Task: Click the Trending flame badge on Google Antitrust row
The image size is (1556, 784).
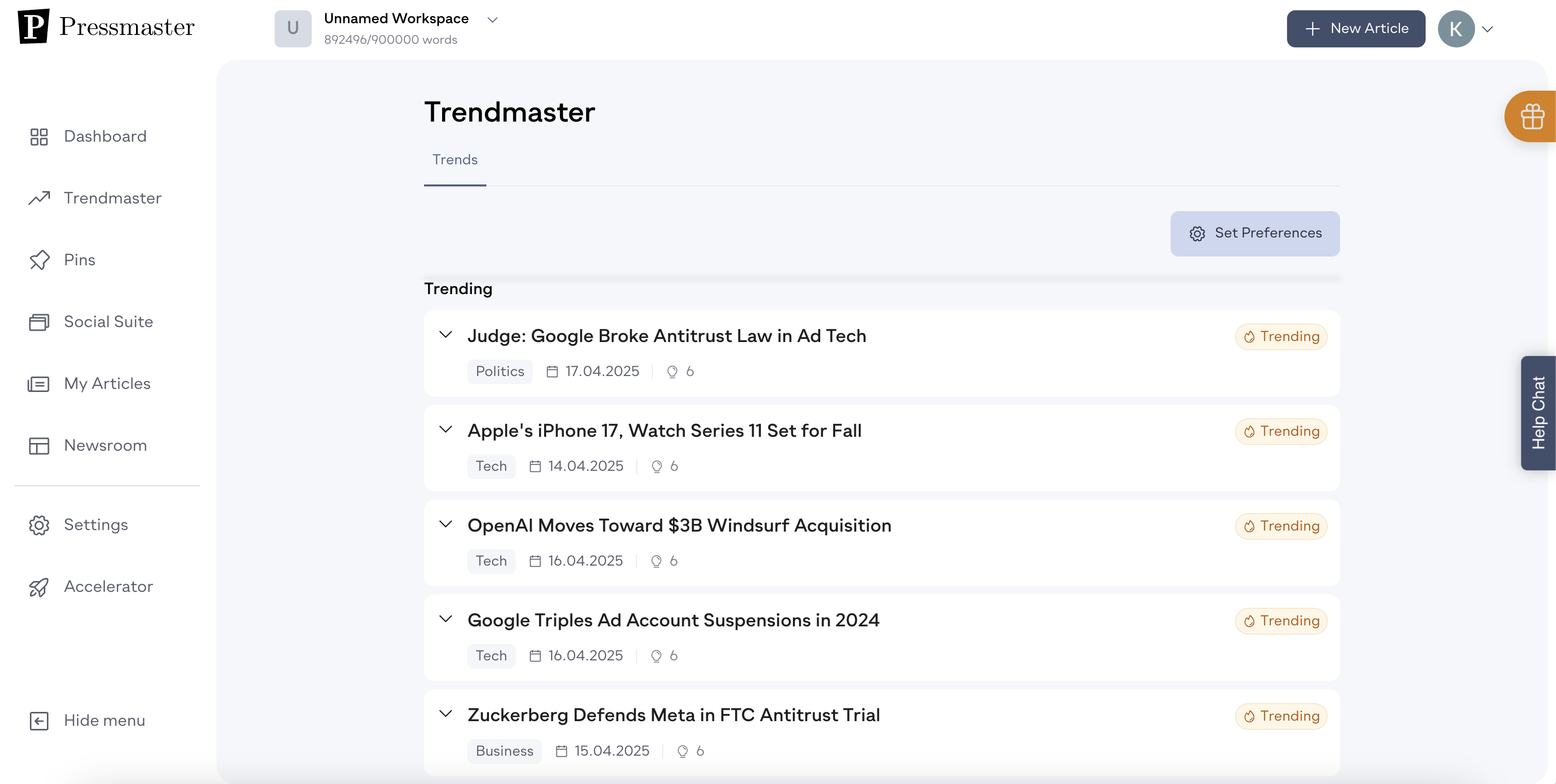Action: click(1281, 336)
